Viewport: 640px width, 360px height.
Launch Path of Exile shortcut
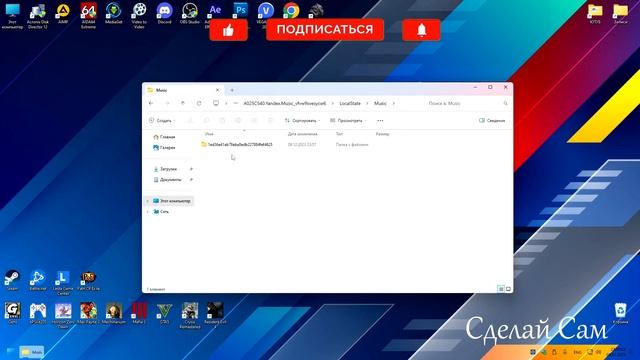click(88, 280)
